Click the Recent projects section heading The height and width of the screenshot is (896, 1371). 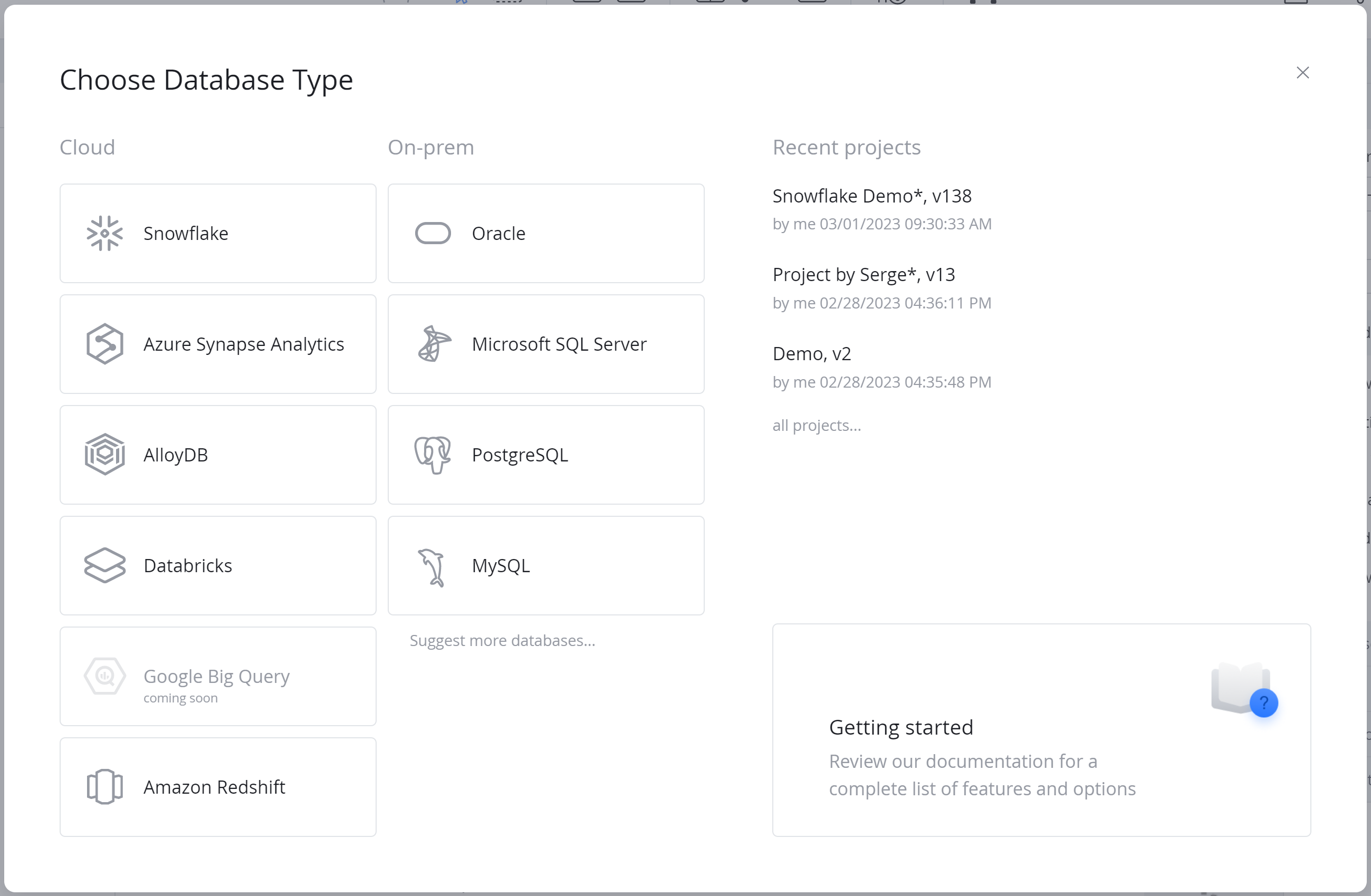846,148
